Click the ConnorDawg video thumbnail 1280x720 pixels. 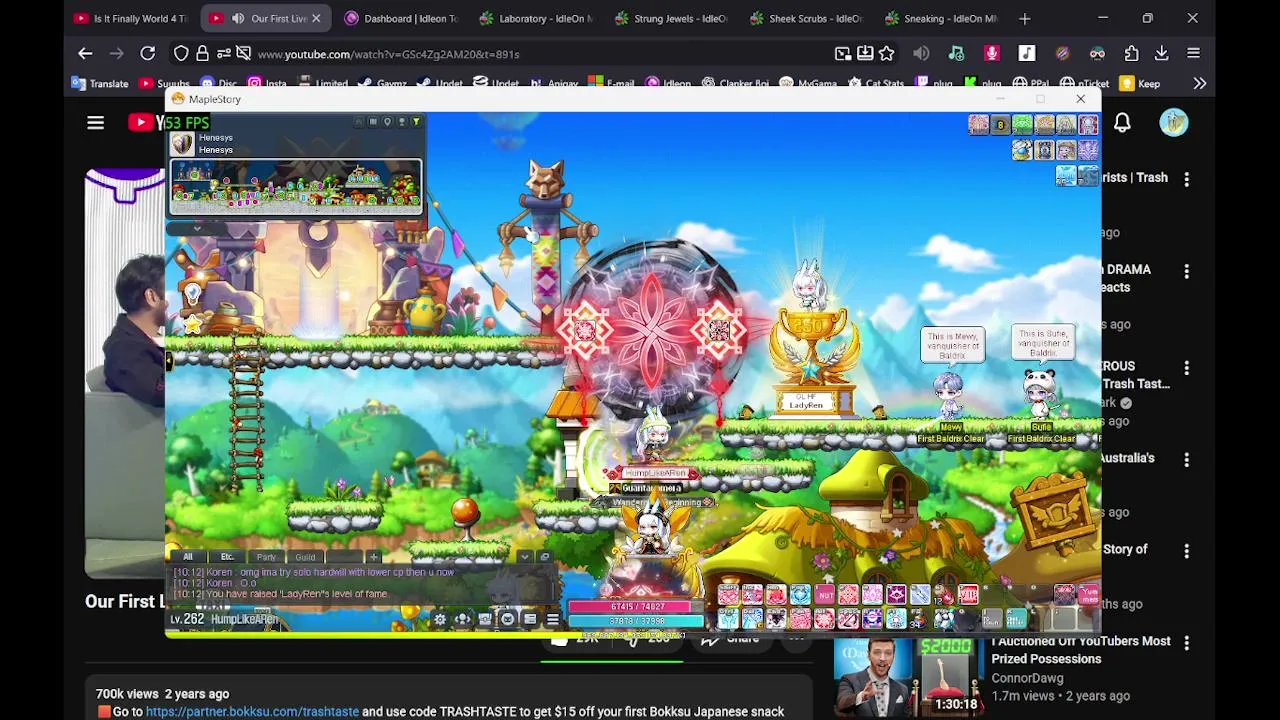[x=907, y=677]
